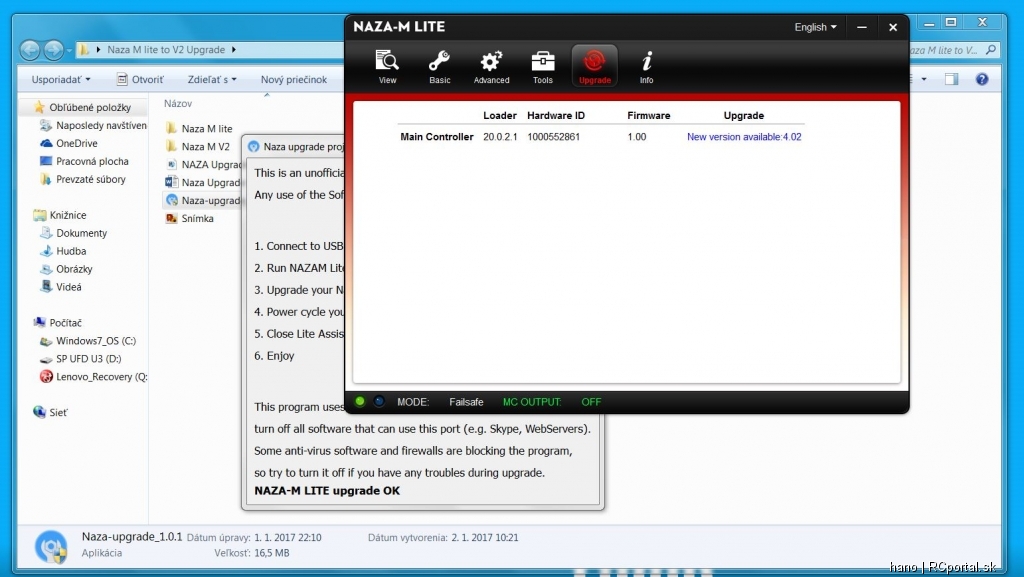Click the Naza upgrade project dialog title icon
Viewport: 1024px width, 577px height.
click(253, 147)
